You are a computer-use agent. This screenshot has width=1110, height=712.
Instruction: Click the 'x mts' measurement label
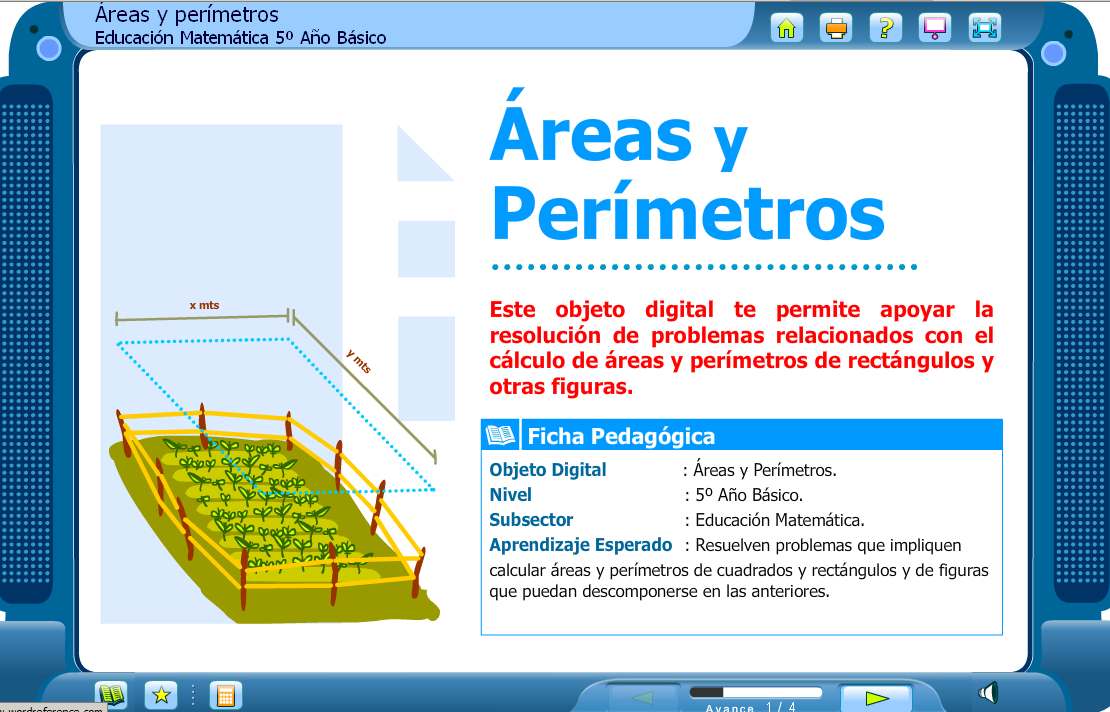point(204,305)
